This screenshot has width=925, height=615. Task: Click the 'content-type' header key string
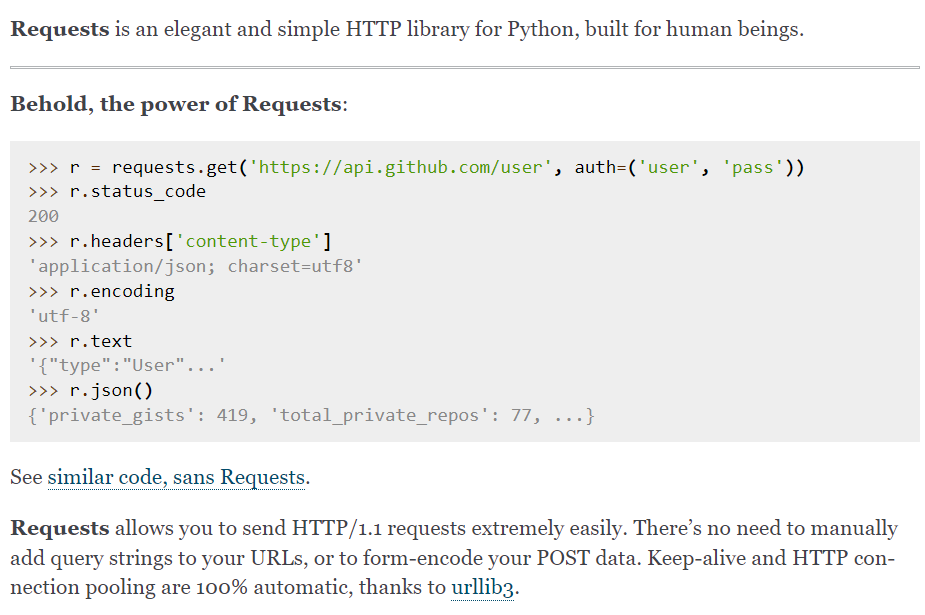pos(248,241)
